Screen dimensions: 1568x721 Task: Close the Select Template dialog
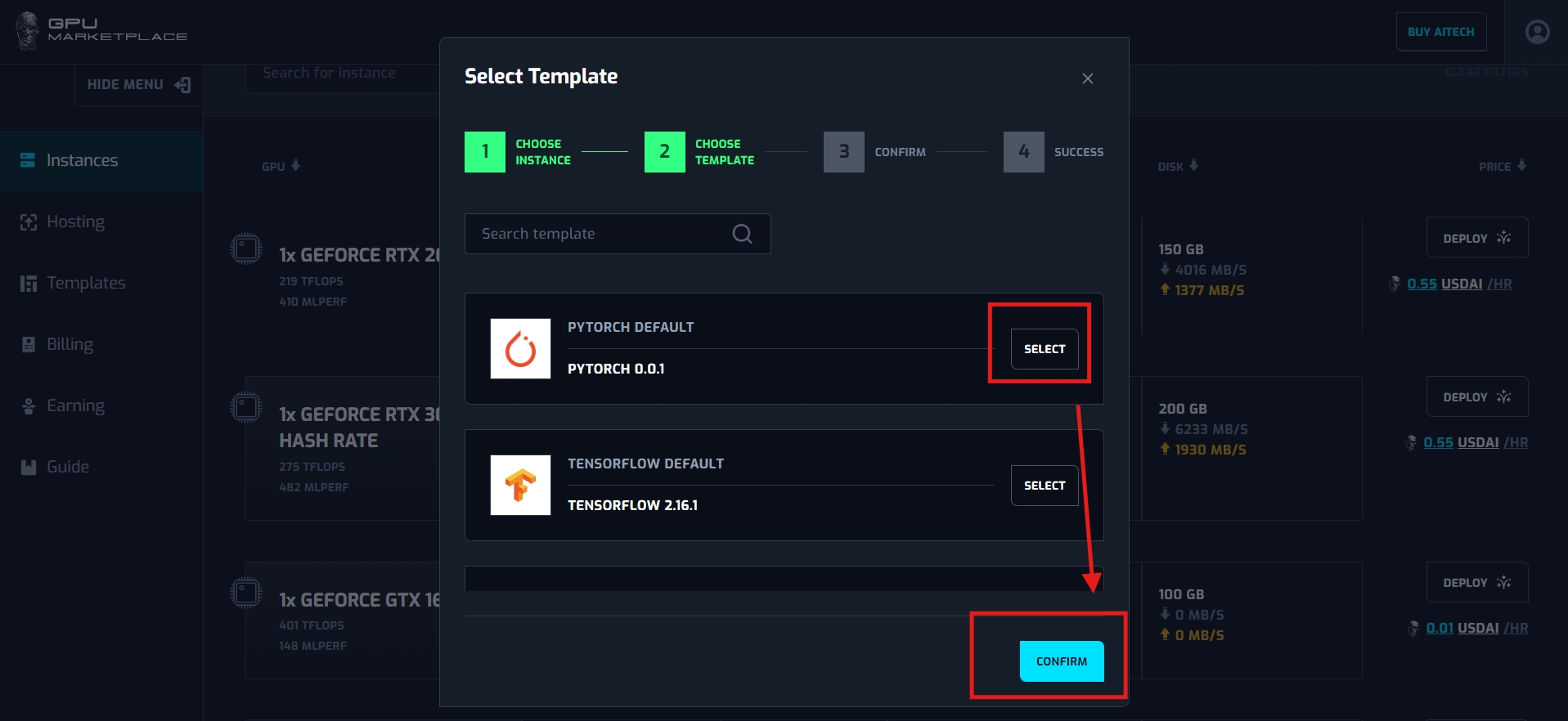tap(1087, 78)
